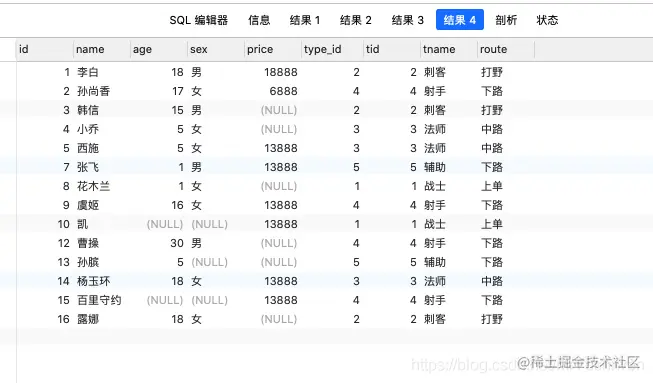Click the price value 18888

pos(281,72)
